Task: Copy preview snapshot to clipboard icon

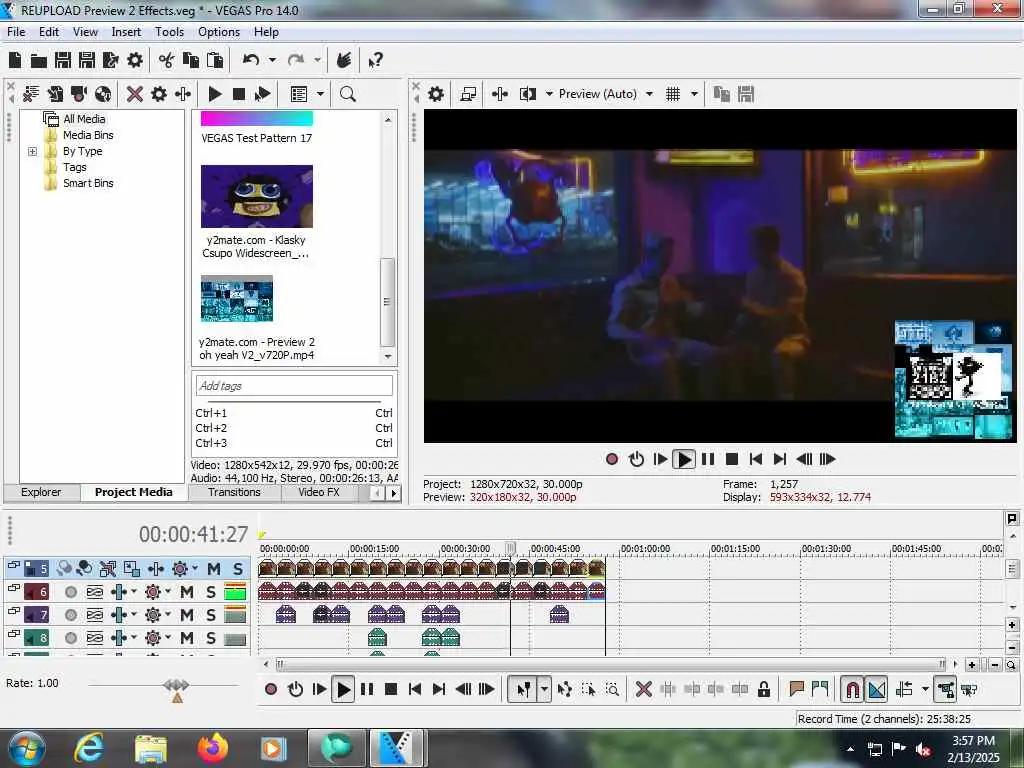Action: pos(722,94)
